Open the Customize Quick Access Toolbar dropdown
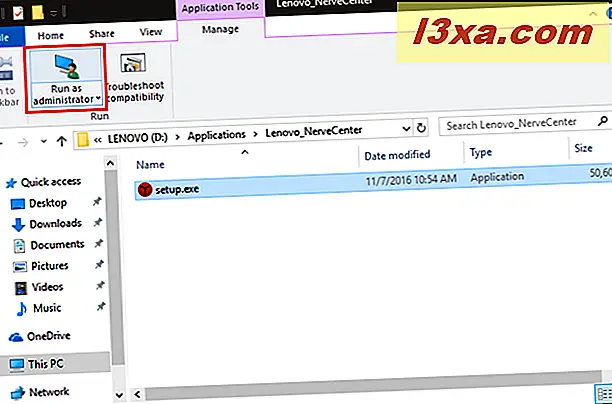Image resolution: width=612 pixels, height=404 pixels. click(x=54, y=13)
